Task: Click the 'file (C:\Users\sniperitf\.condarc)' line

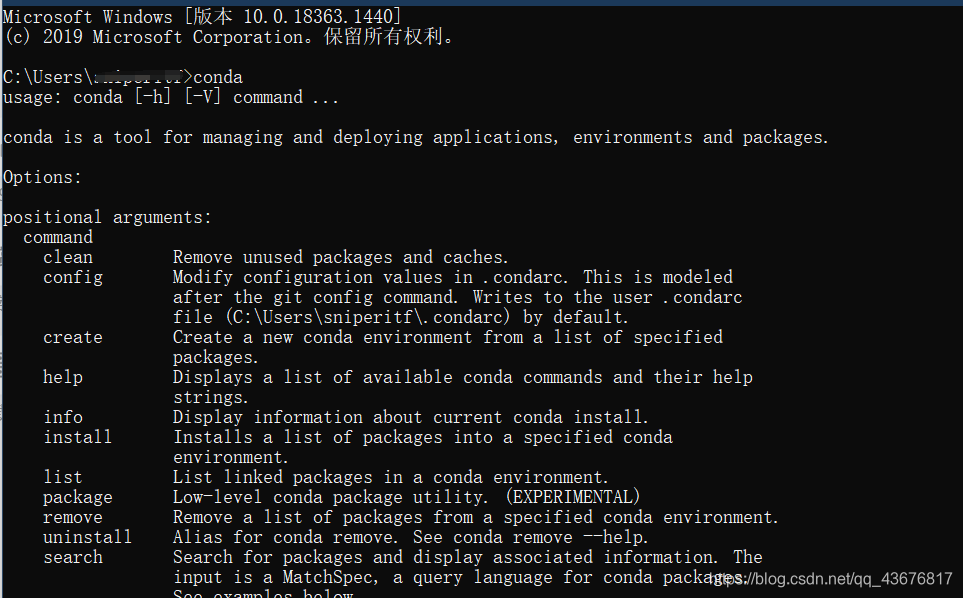Action: [401, 317]
